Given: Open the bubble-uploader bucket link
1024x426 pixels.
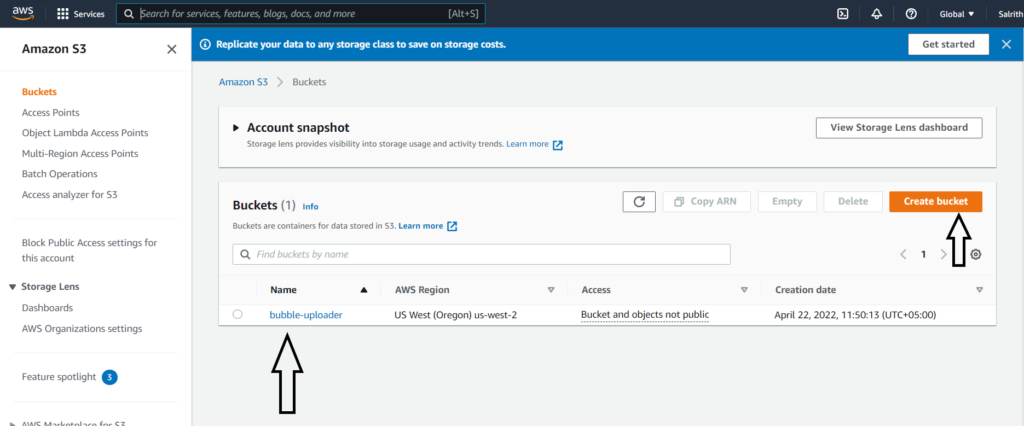Looking at the screenshot, I should pos(306,314).
